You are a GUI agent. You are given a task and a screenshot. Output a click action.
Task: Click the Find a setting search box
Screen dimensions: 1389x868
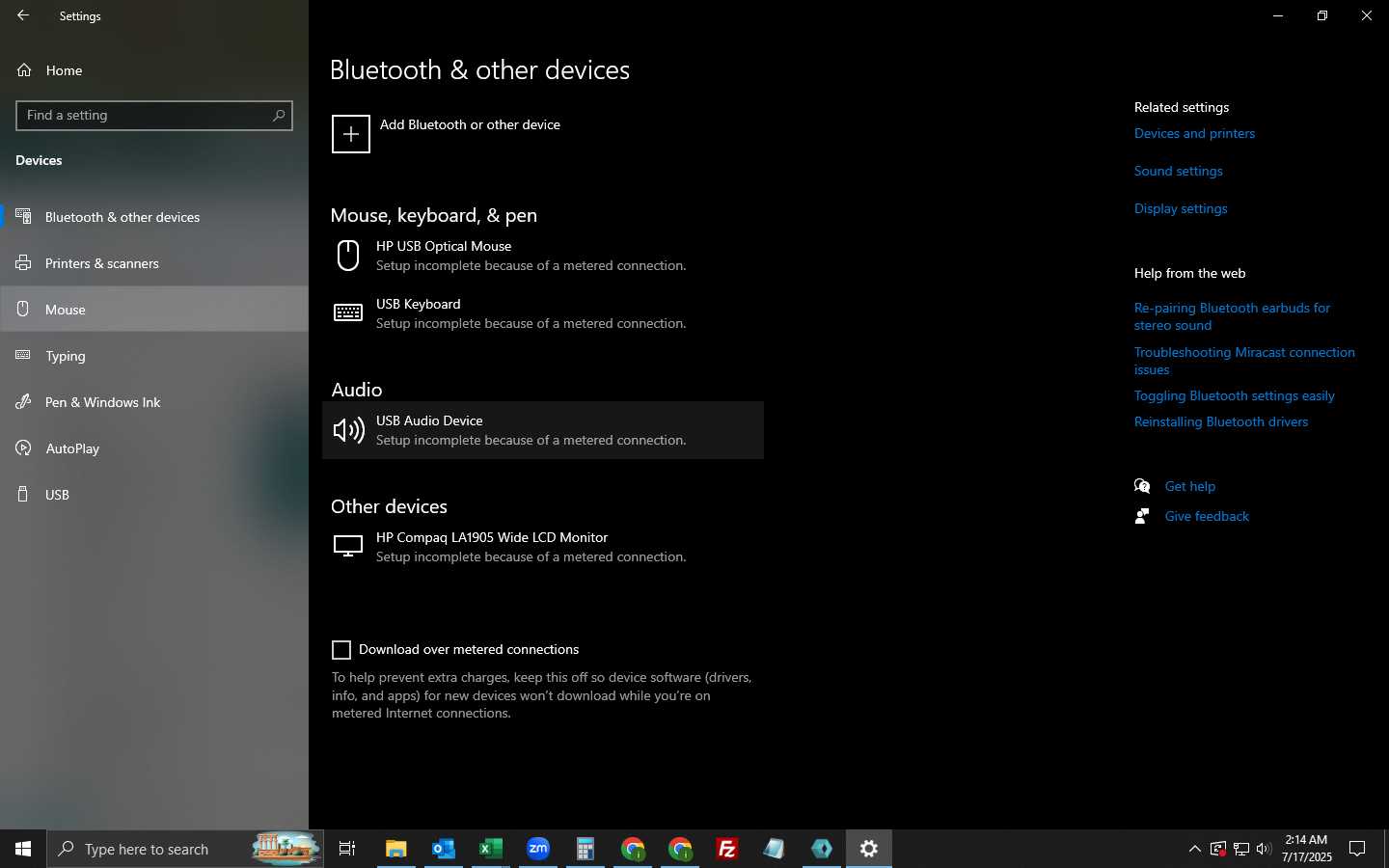(x=154, y=116)
